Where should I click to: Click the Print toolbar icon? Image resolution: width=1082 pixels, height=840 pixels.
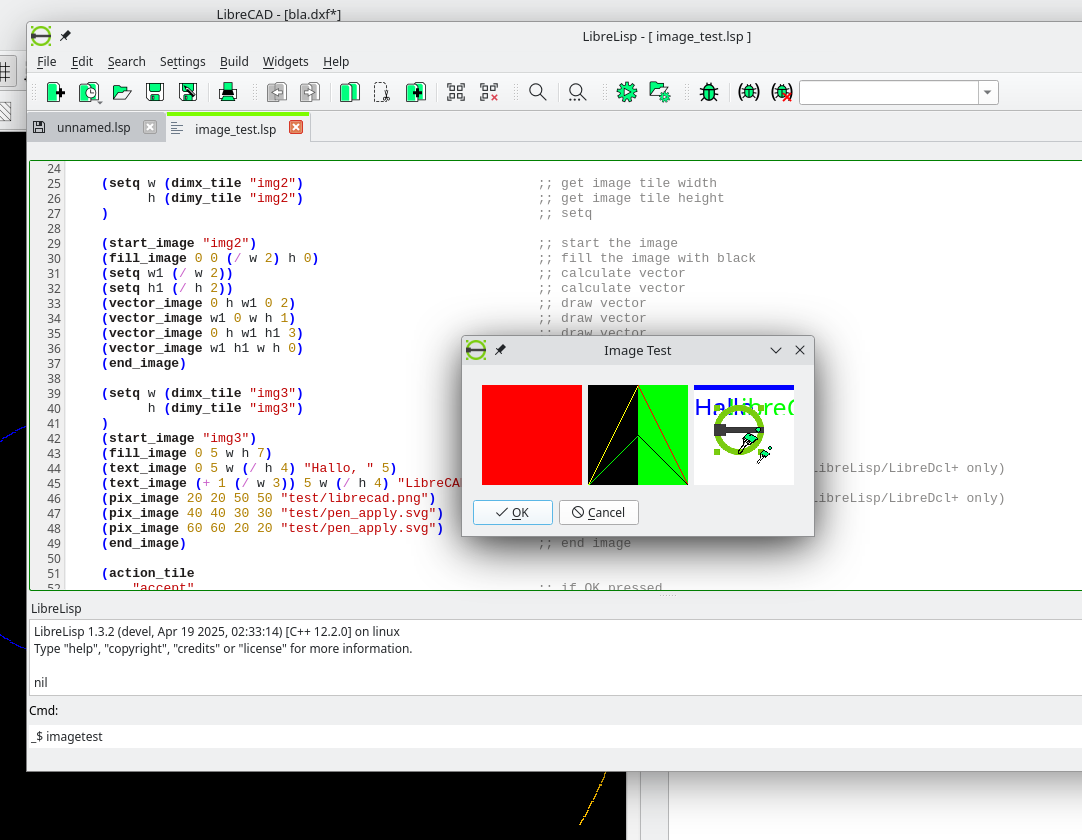228,93
